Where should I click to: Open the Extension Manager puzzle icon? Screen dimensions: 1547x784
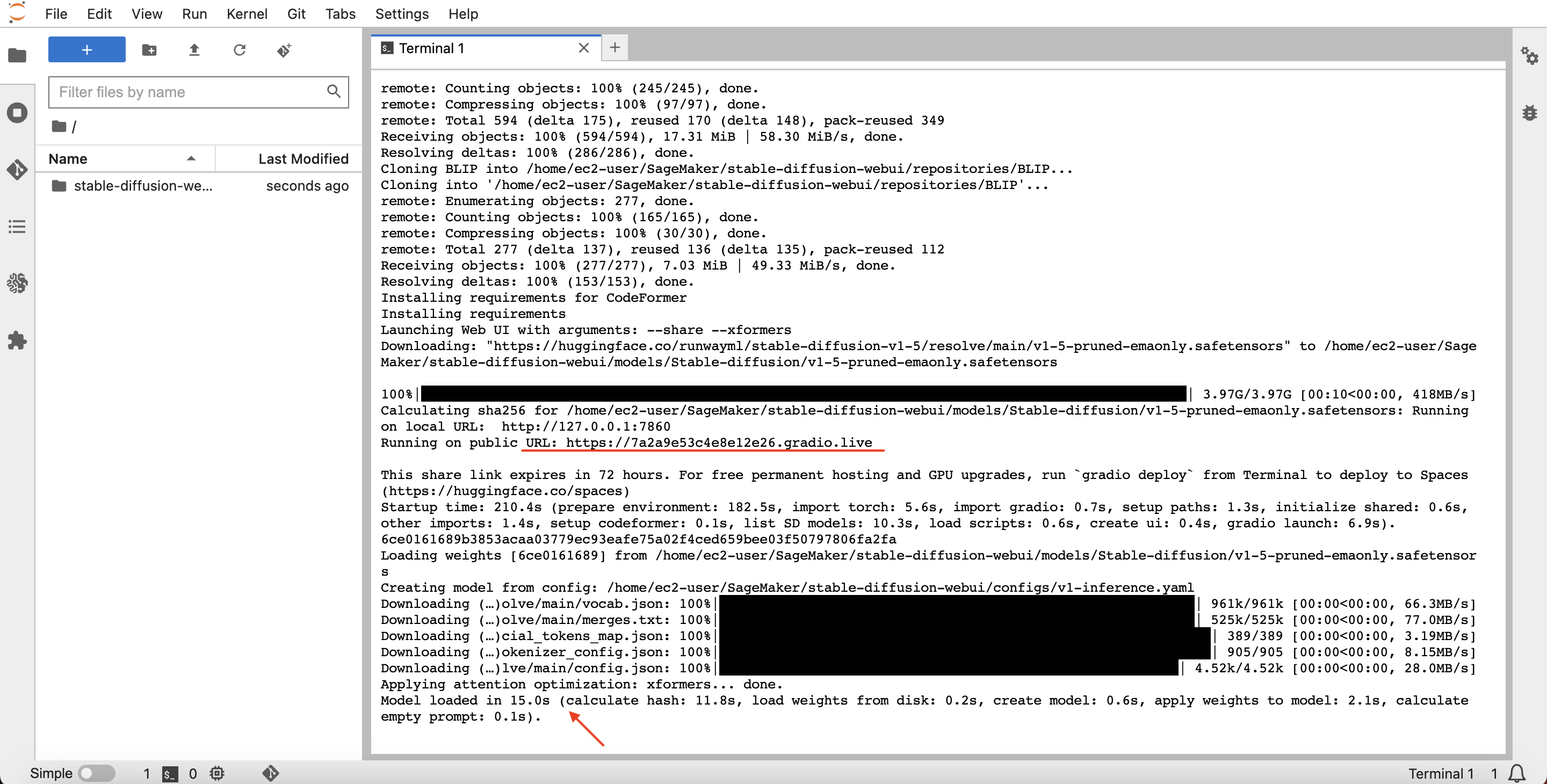pos(17,340)
